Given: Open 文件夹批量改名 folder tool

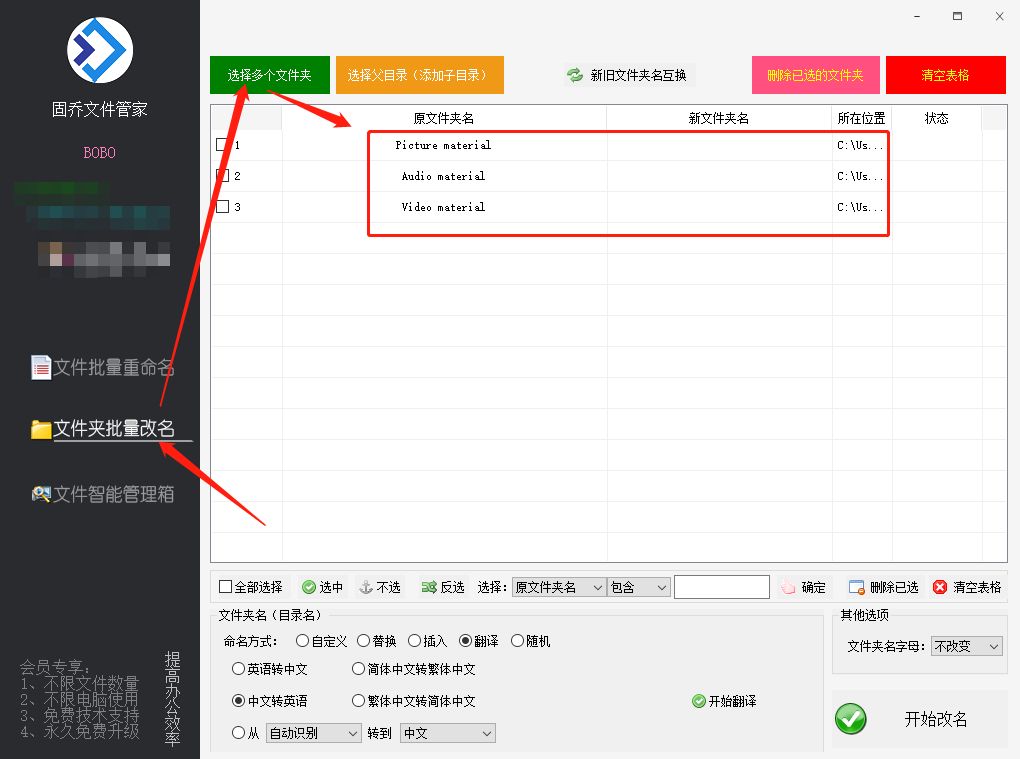Looking at the screenshot, I should tap(43, 428).
